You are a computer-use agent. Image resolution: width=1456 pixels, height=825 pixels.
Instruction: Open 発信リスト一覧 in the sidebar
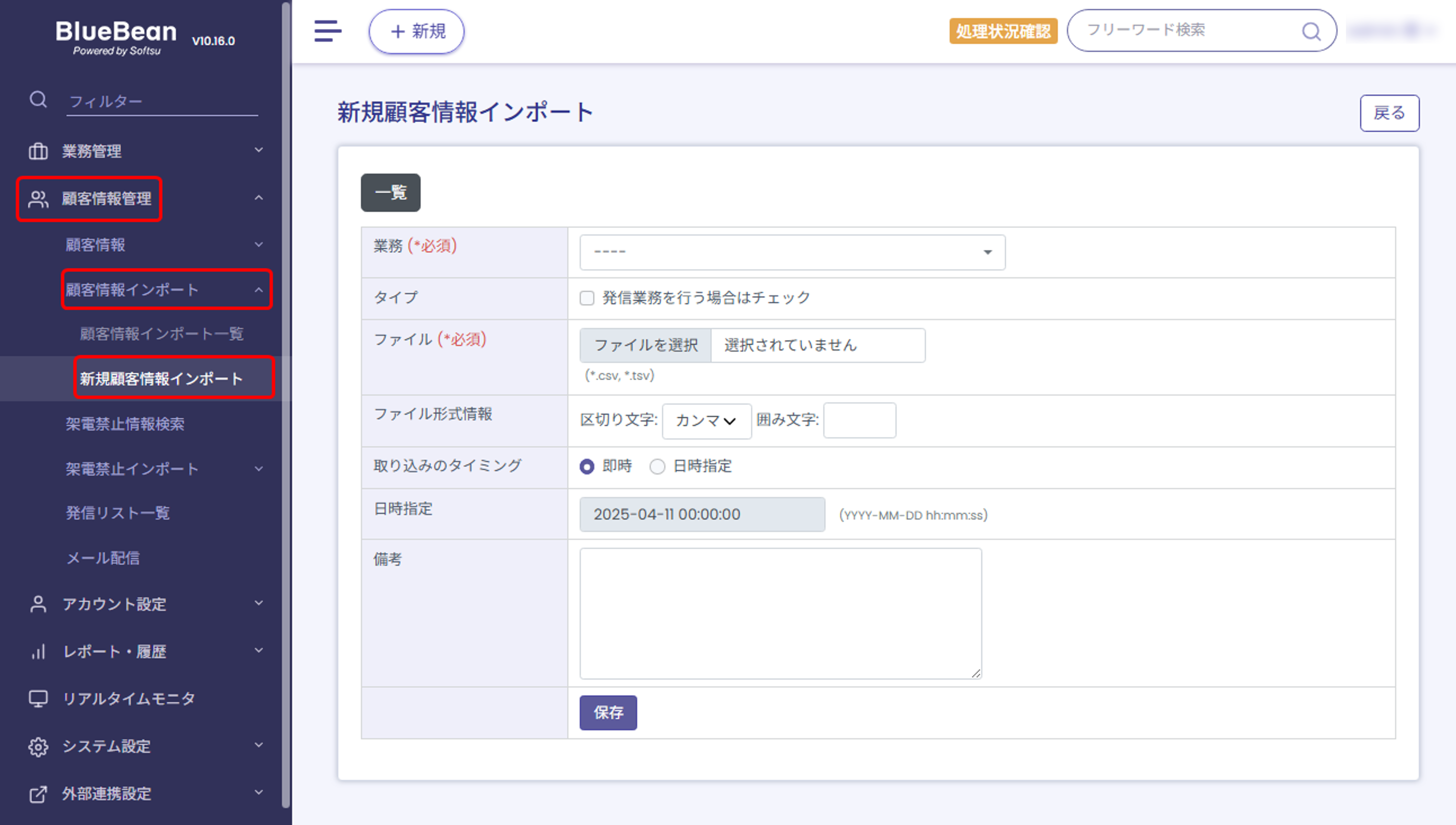pyautogui.click(x=117, y=513)
